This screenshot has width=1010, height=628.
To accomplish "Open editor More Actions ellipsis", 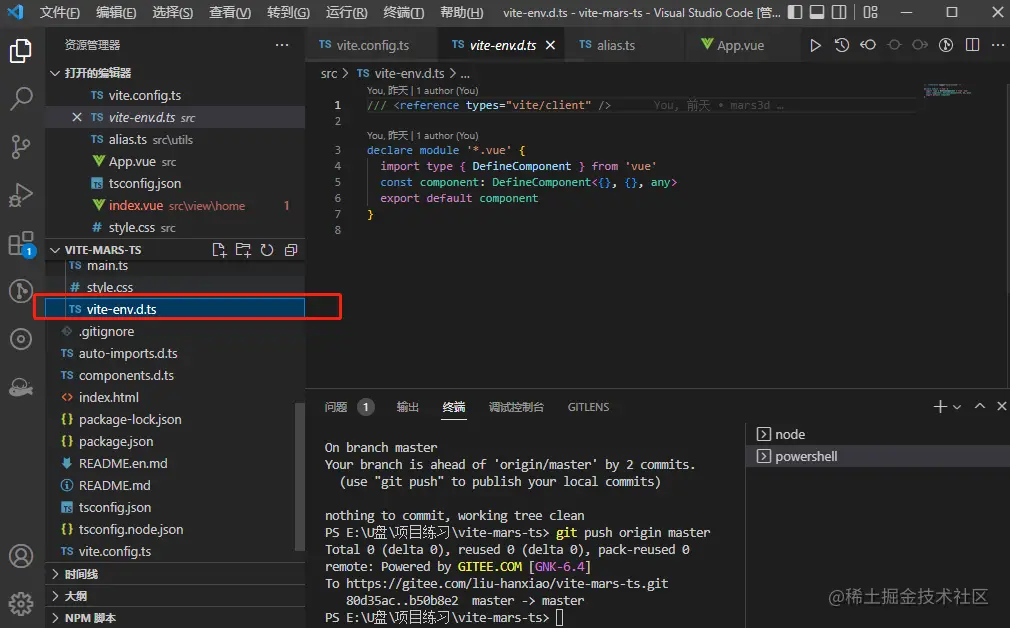I will click(x=998, y=45).
